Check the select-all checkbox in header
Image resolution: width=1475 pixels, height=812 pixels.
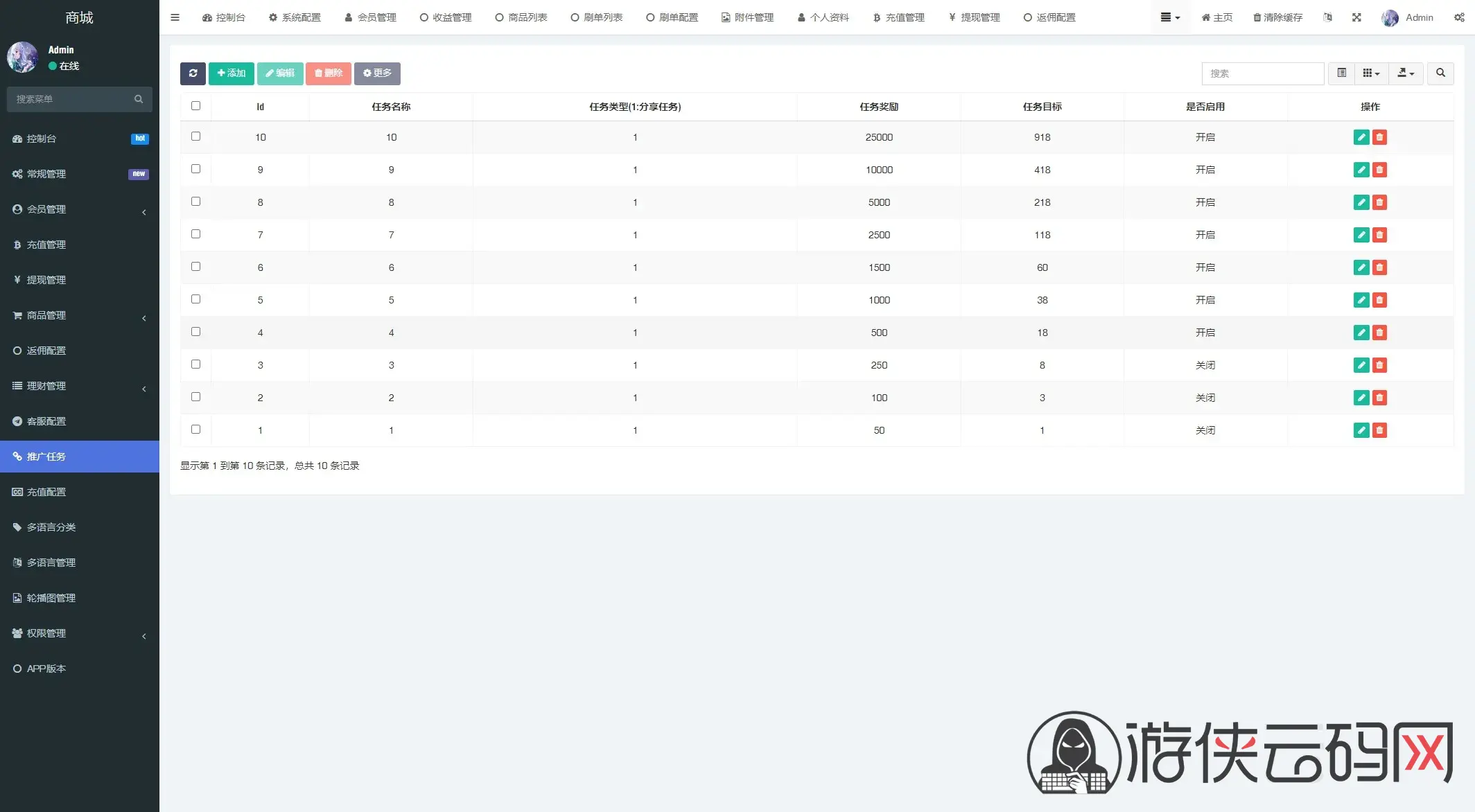pyautogui.click(x=195, y=106)
